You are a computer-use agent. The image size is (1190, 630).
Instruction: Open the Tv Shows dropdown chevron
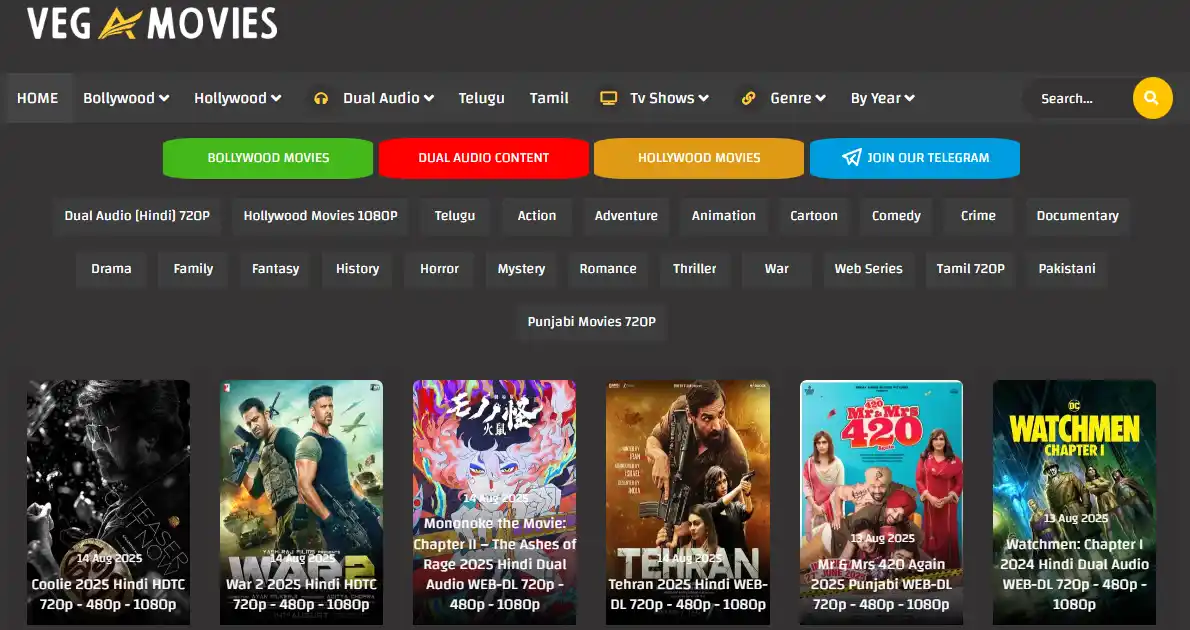(704, 98)
